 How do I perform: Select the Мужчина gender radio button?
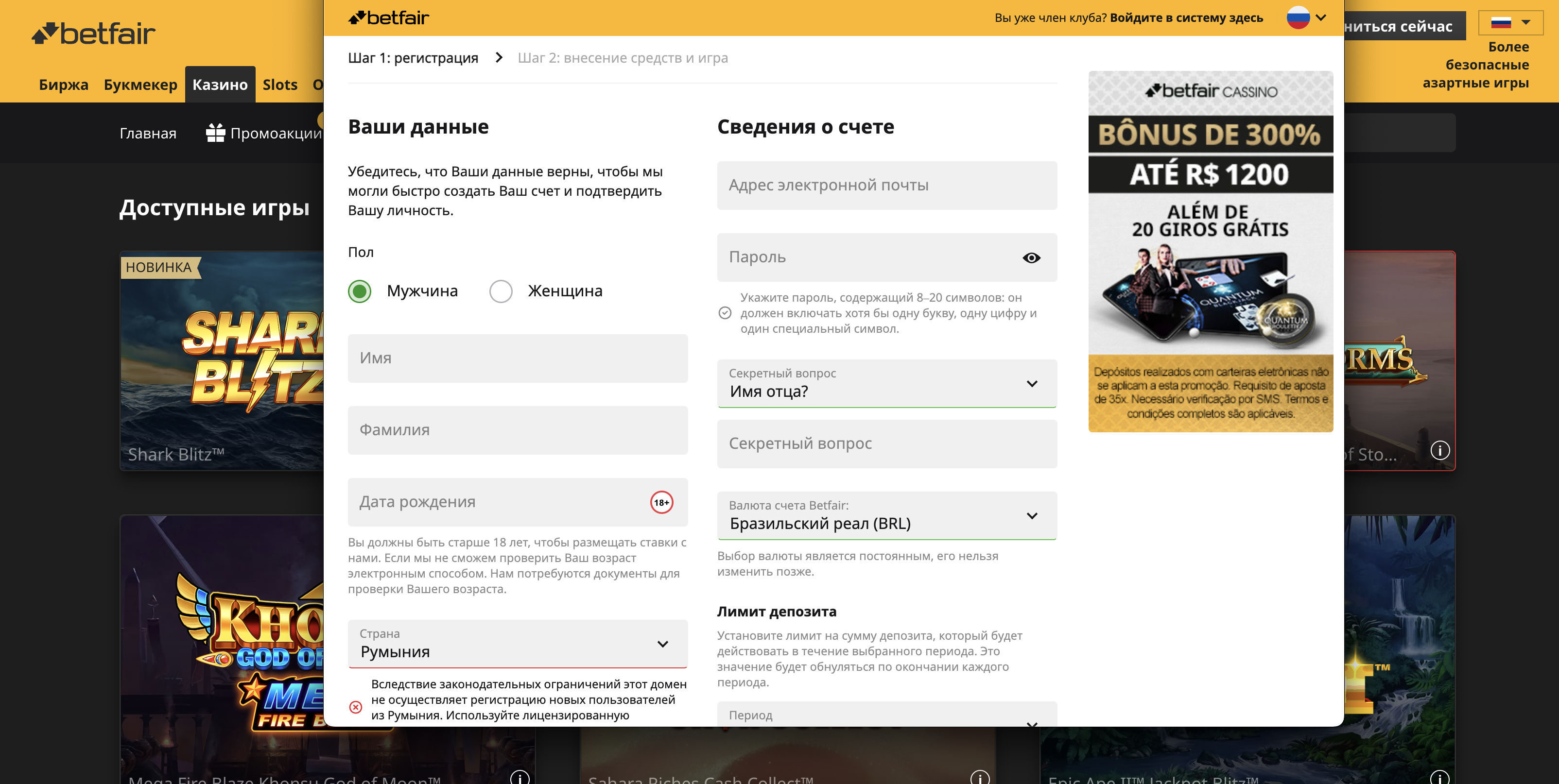(360, 291)
